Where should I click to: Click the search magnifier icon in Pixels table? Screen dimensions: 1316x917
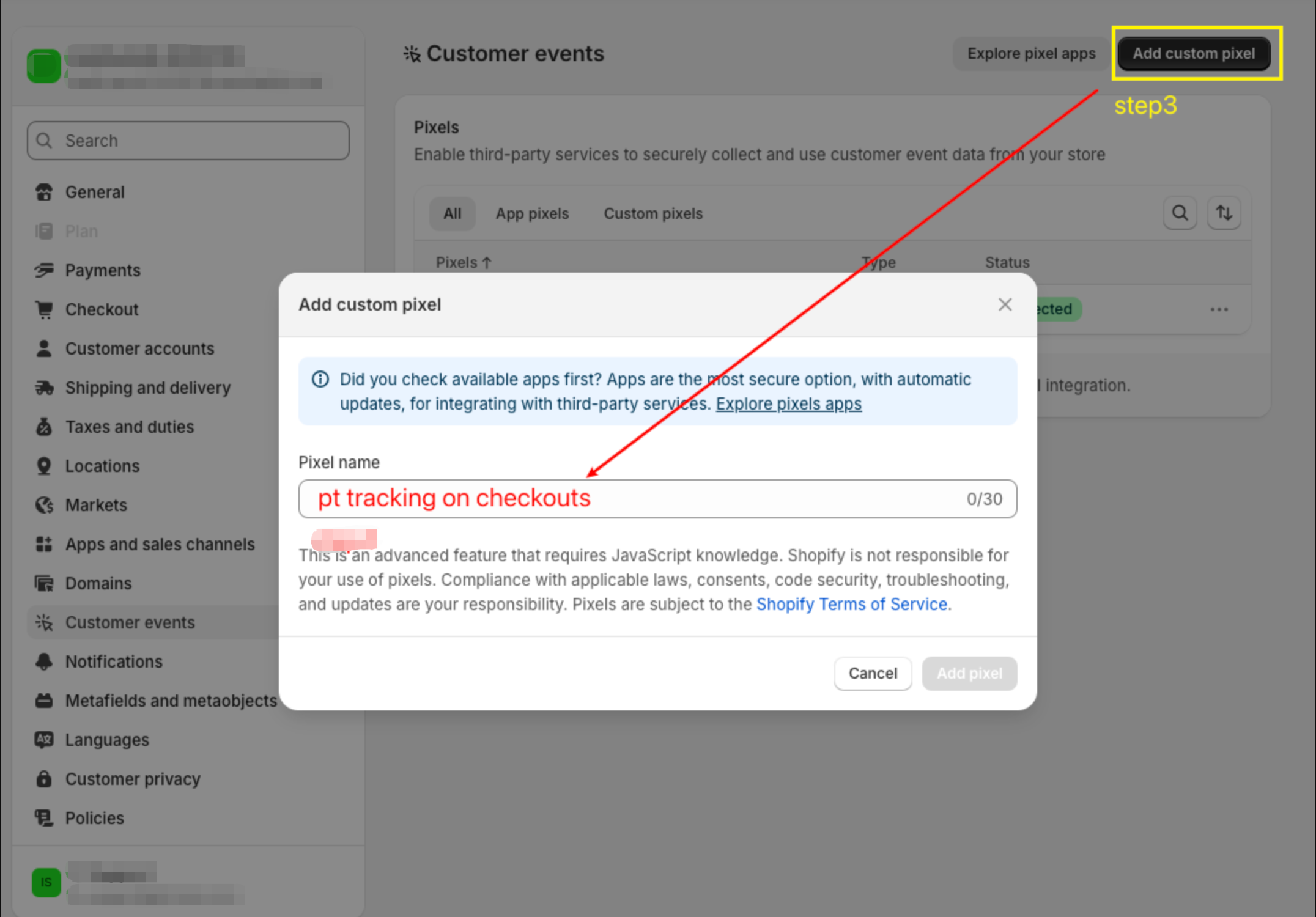point(1180,213)
